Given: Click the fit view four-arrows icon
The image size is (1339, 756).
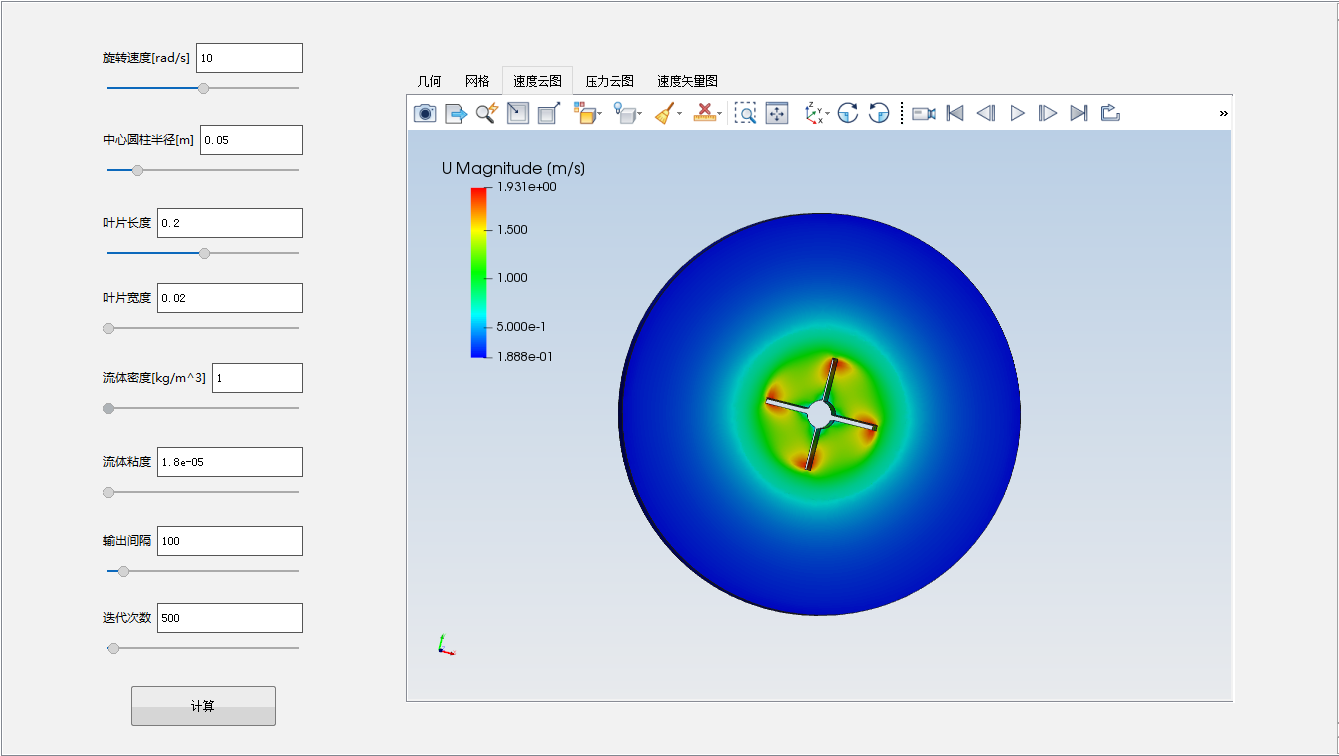Looking at the screenshot, I should pos(777,113).
